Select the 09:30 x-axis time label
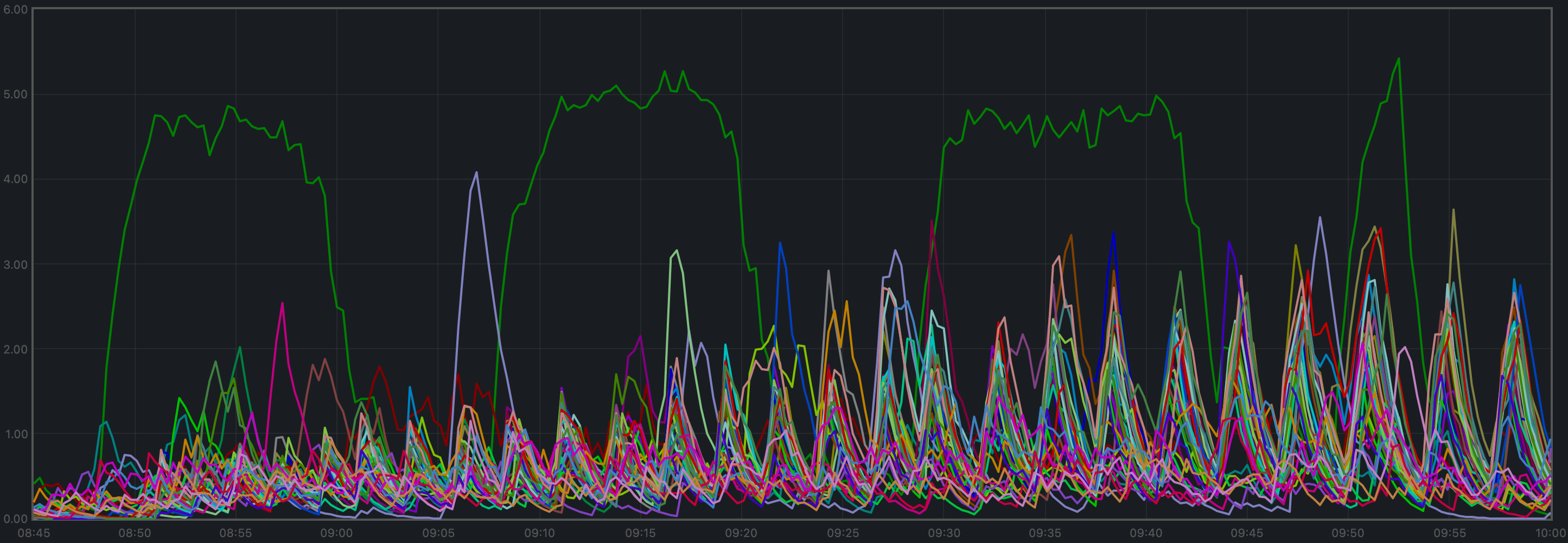This screenshot has height=543, width=1568. click(x=944, y=533)
